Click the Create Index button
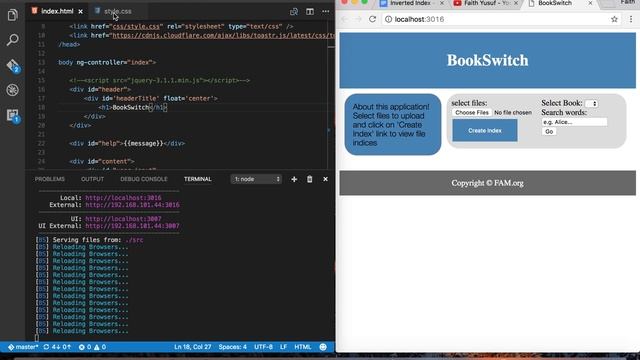Screen dimensions: 640x360 [x=485, y=131]
